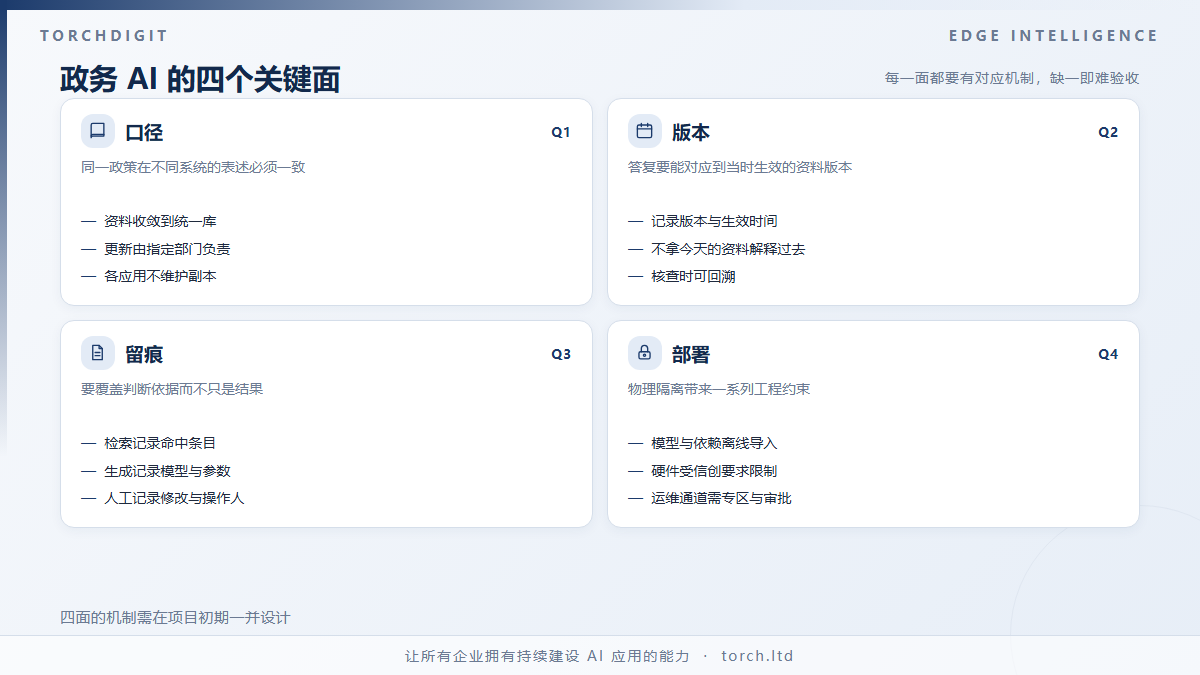
Task: Click the bullet 资料收敛到统一库
Action: click(x=160, y=221)
